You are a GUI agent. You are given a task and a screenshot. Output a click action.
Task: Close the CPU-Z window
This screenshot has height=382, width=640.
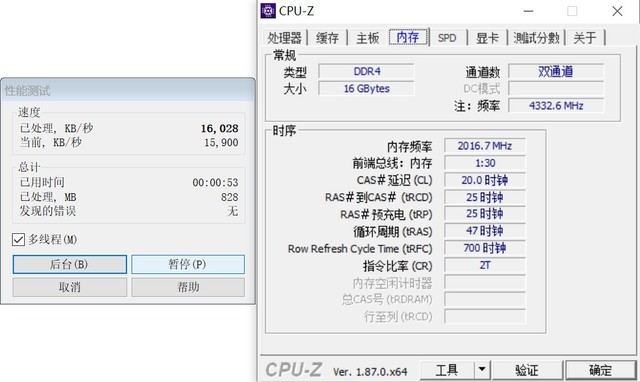pyautogui.click(x=617, y=11)
